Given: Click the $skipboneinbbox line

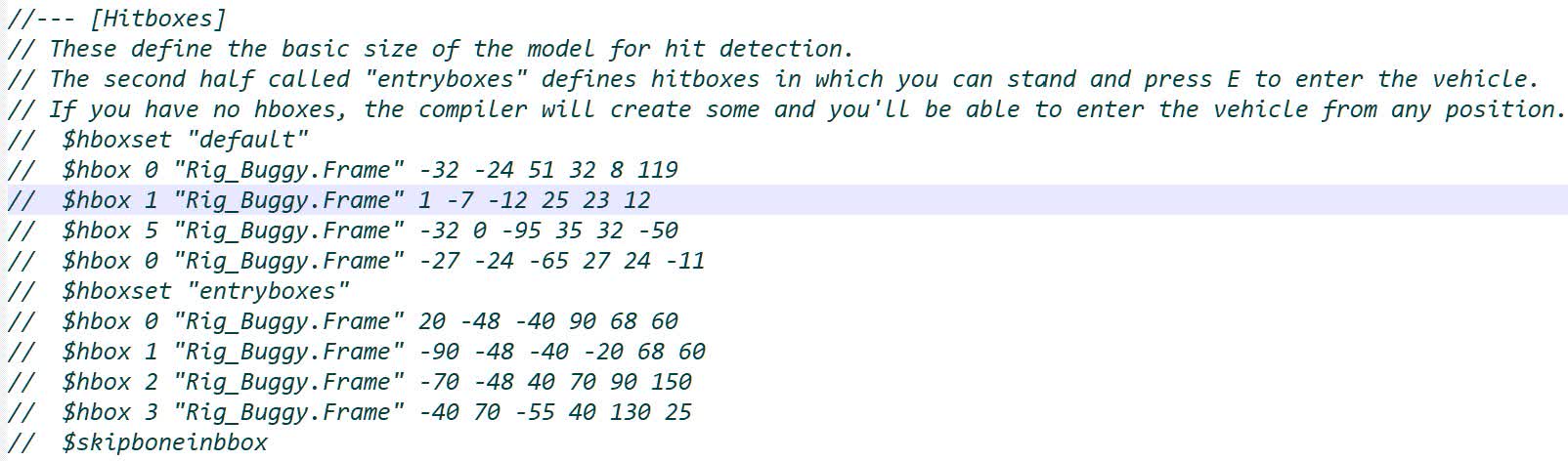Looking at the screenshot, I should click(164, 442).
